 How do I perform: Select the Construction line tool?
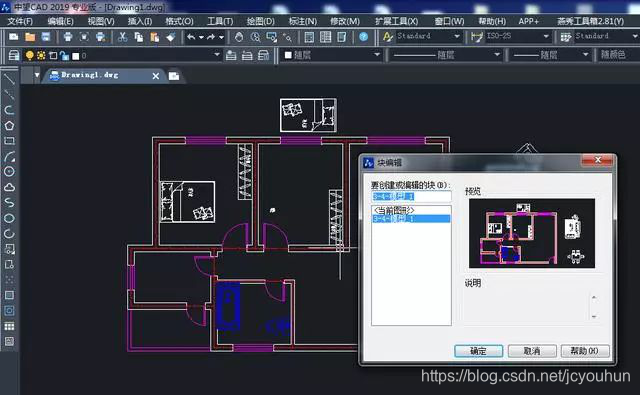pyautogui.click(x=9, y=95)
